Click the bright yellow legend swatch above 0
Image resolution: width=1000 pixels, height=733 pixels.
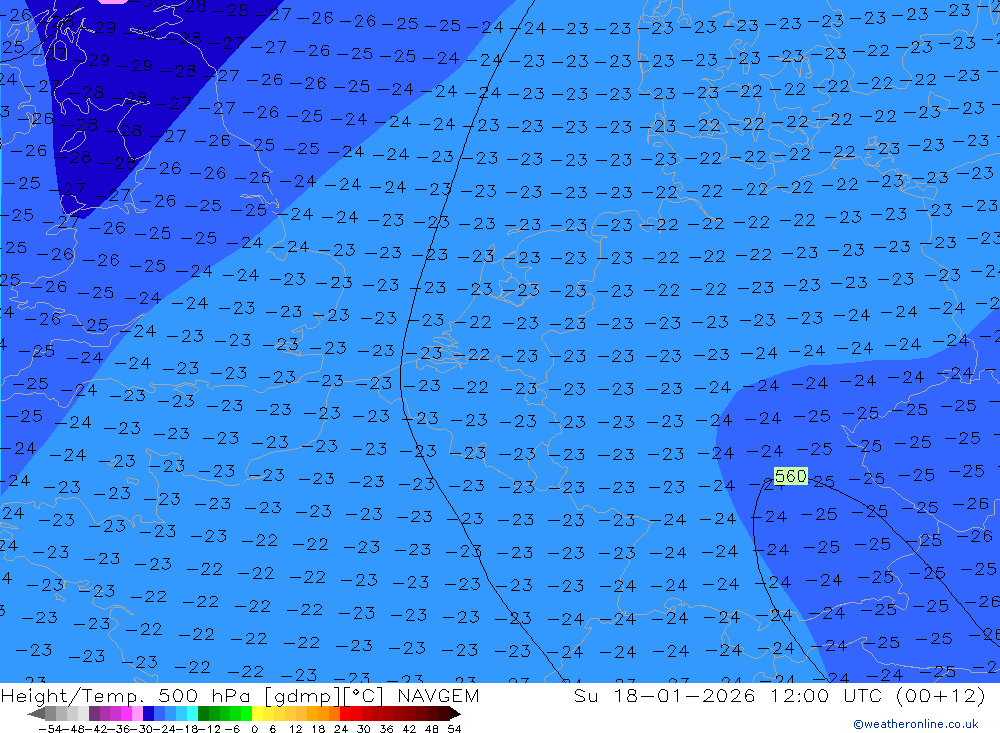coord(257,714)
